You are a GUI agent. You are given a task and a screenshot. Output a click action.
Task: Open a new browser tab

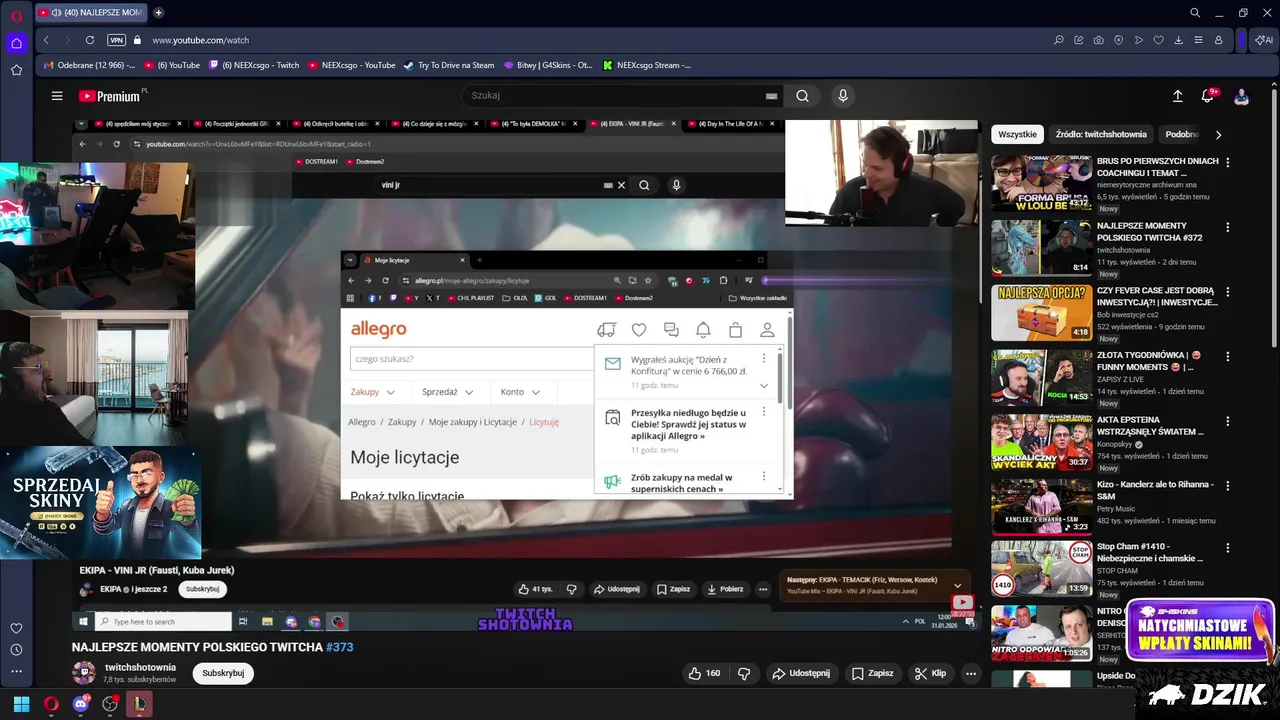[158, 13]
